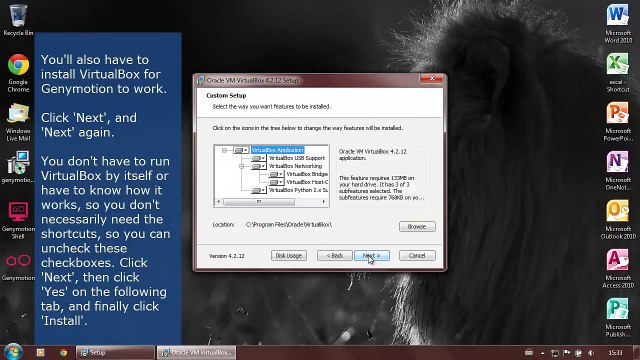This screenshot has height=360, width=640.
Task: Click the keyboard icon in the system tray
Action: pyautogui.click(x=529, y=352)
